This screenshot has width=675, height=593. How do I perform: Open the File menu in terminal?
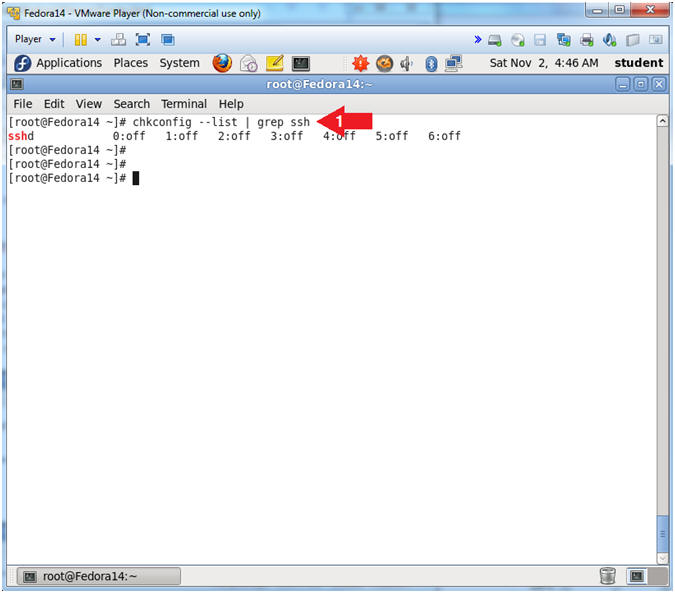coord(22,104)
